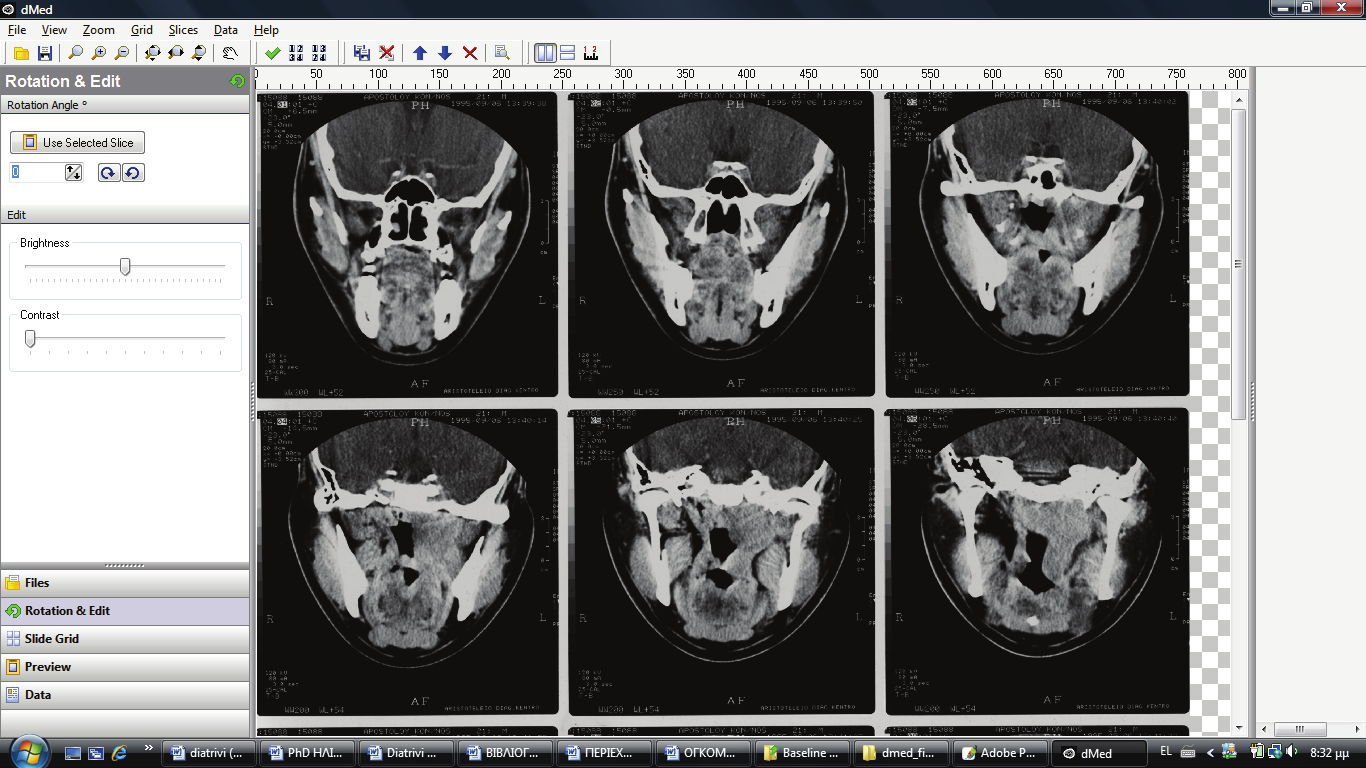The width and height of the screenshot is (1366, 768).
Task: Switch to the Adobe taskbar window
Action: 1001,753
